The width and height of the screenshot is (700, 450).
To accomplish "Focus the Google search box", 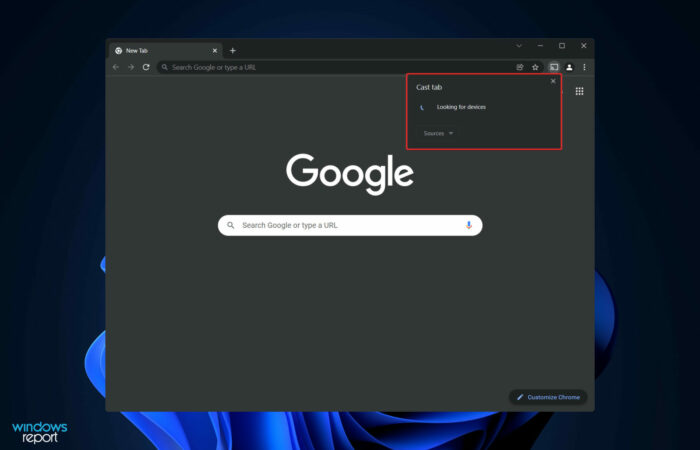I will pos(350,225).
